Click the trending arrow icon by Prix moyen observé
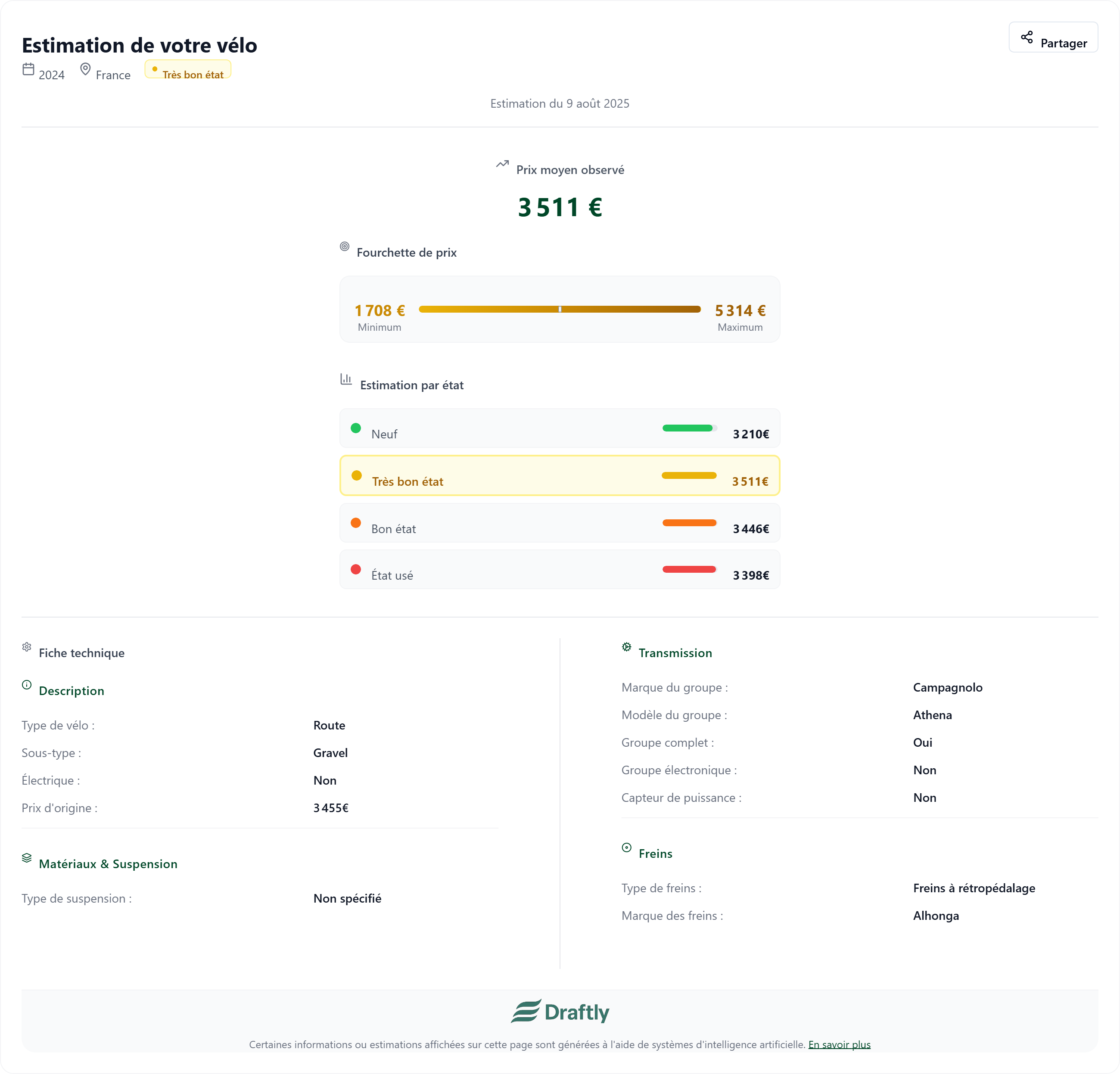 click(502, 164)
